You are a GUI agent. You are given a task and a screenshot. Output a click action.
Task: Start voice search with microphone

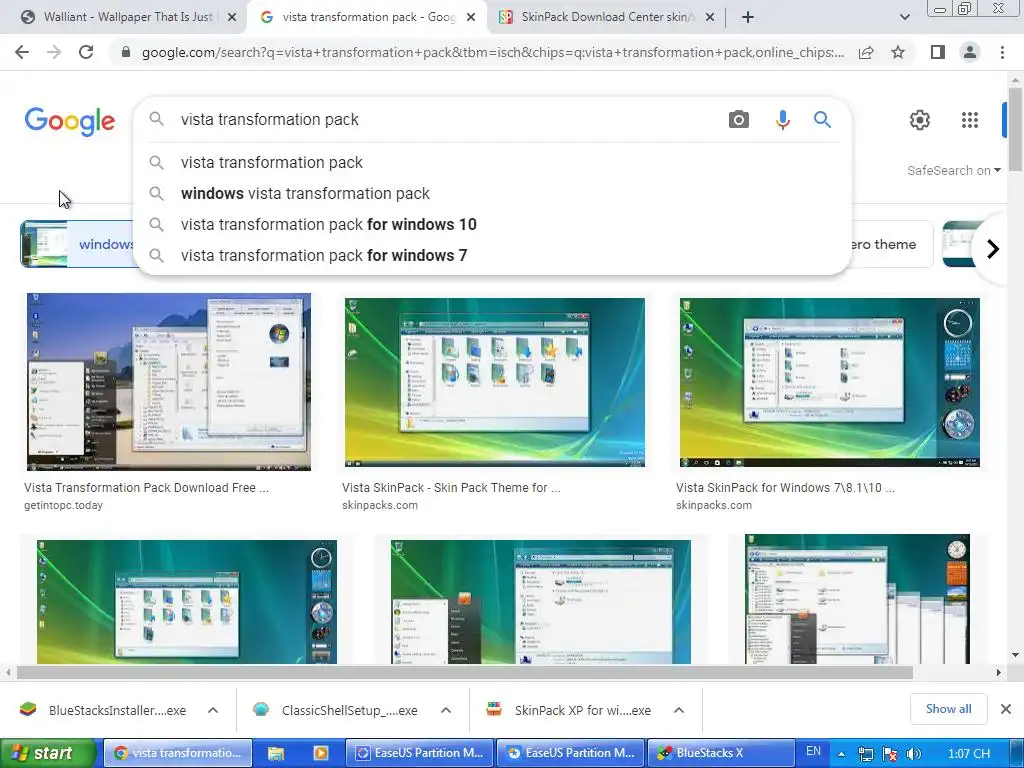click(782, 120)
